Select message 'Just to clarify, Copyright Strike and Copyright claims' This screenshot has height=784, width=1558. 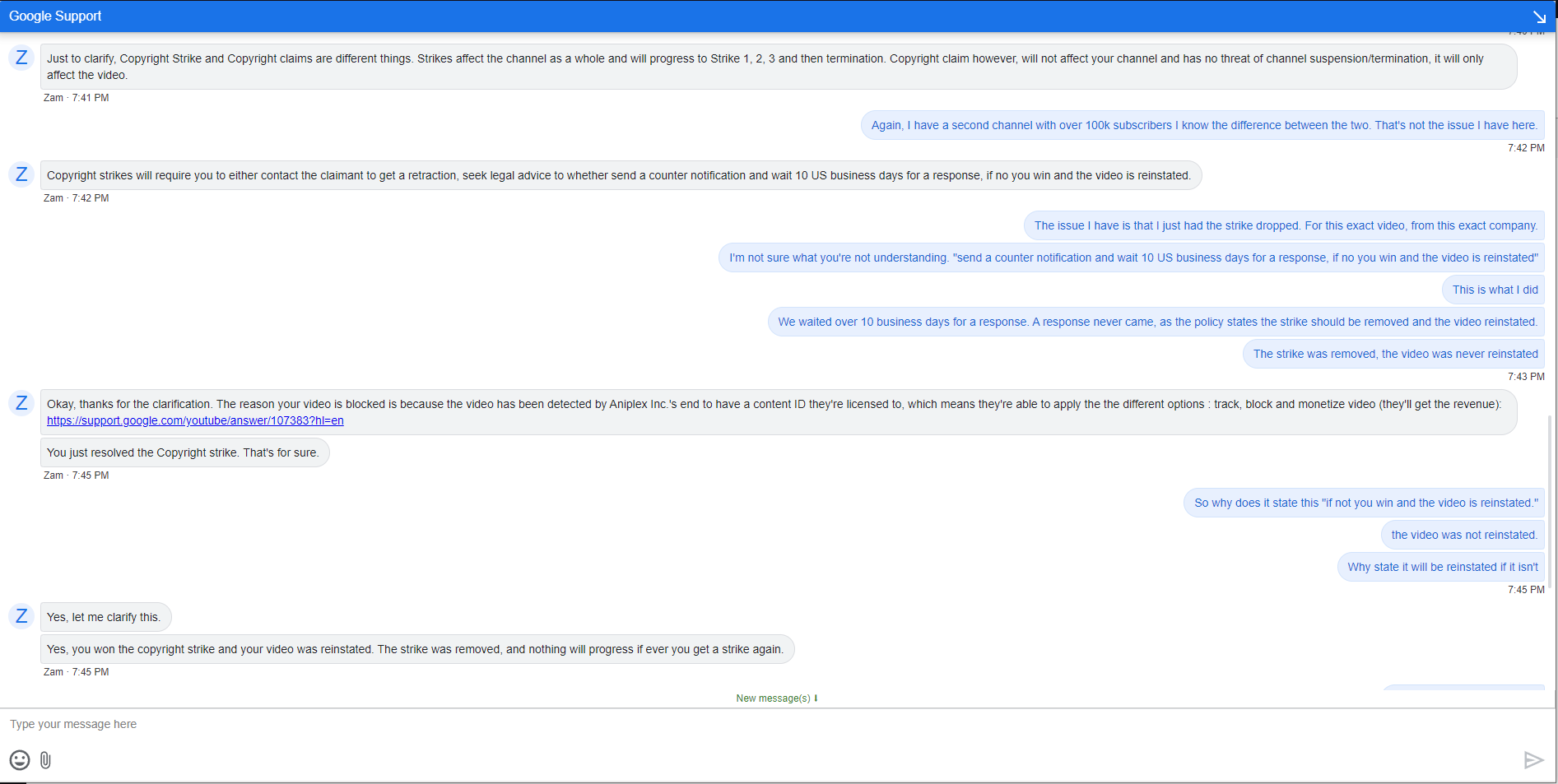click(779, 67)
